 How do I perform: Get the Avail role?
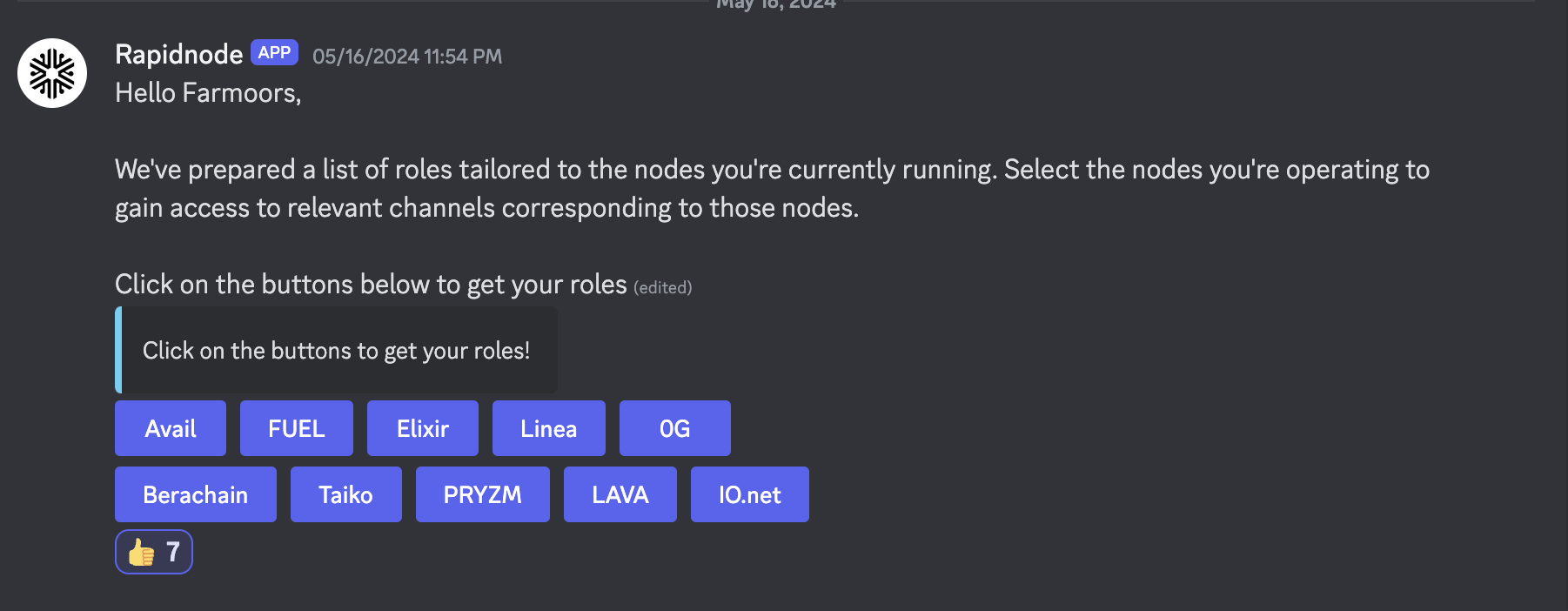pyautogui.click(x=171, y=428)
